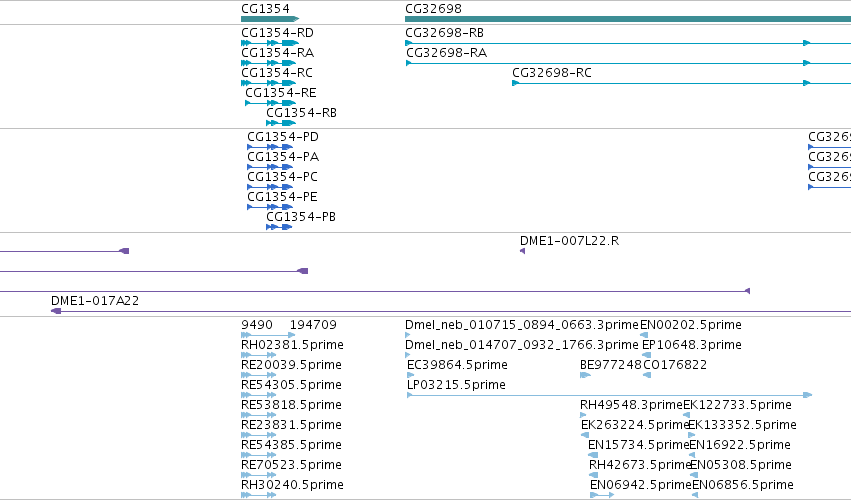Select EST RH30240.5prime
Image resolution: width=851 pixels, height=500 pixels.
(292, 485)
